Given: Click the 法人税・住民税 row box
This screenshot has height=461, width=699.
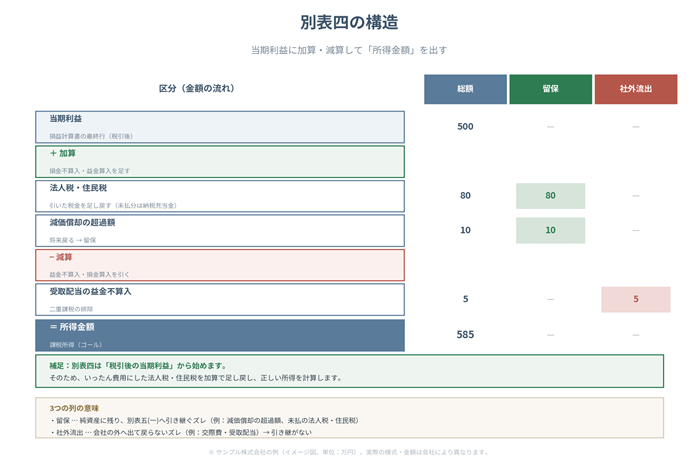Looking at the screenshot, I should point(220,196).
